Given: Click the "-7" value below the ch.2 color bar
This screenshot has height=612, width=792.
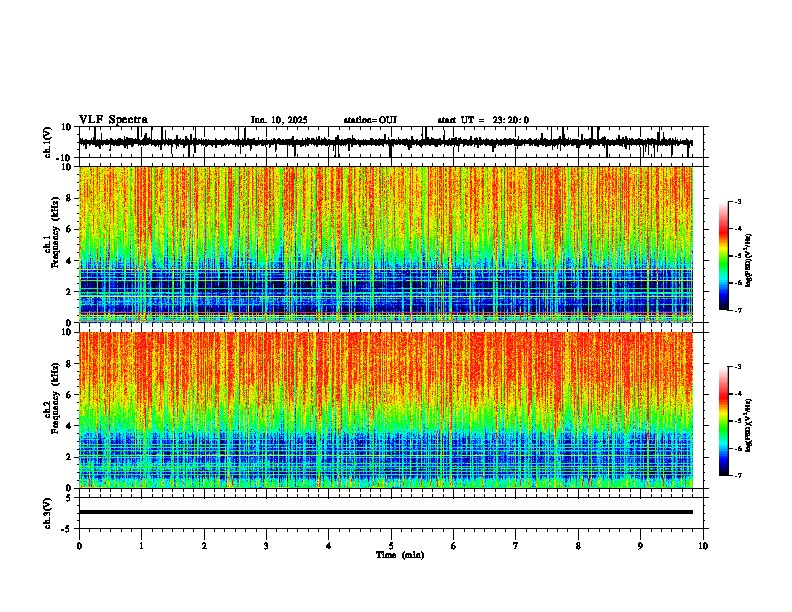Looking at the screenshot, I should pyautogui.click(x=737, y=476).
